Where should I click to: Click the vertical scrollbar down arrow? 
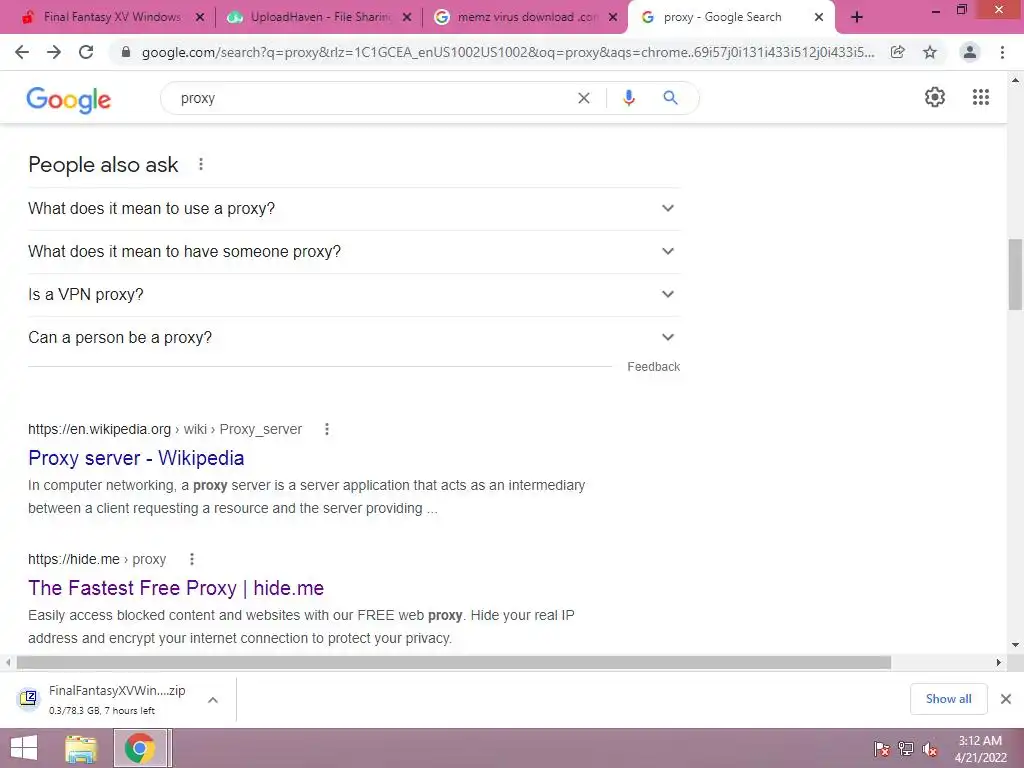coord(1015,645)
